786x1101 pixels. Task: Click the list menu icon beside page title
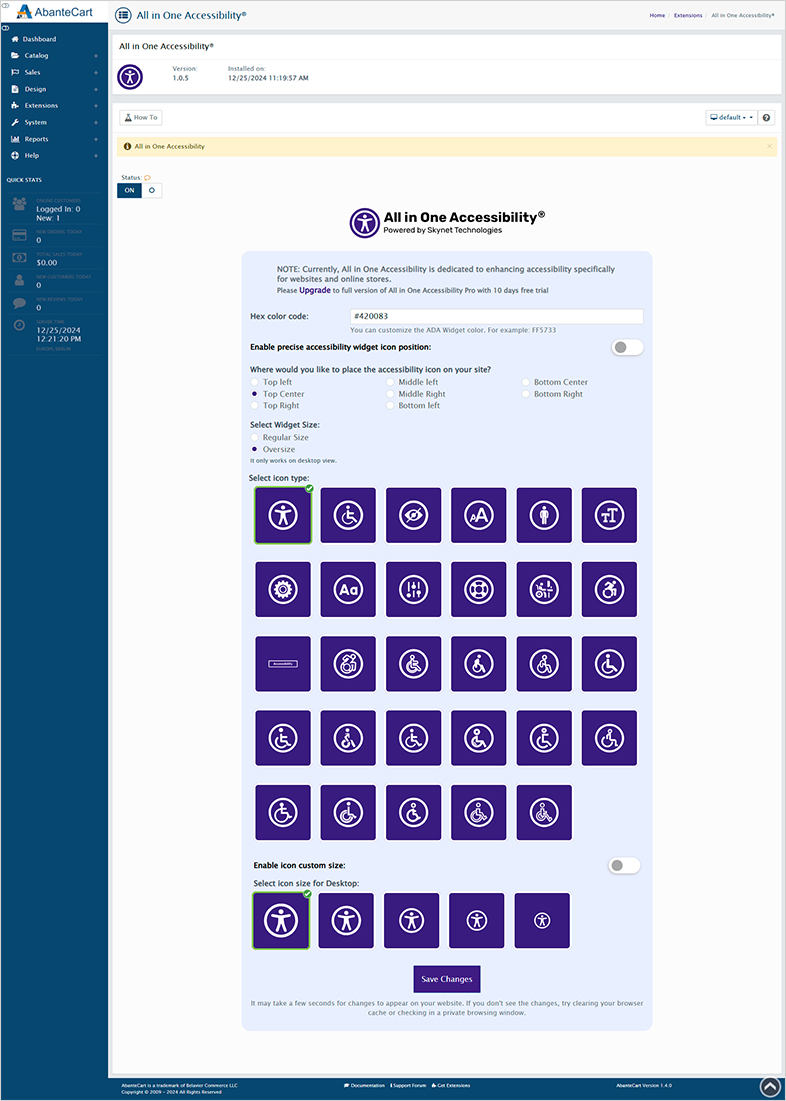[x=123, y=15]
